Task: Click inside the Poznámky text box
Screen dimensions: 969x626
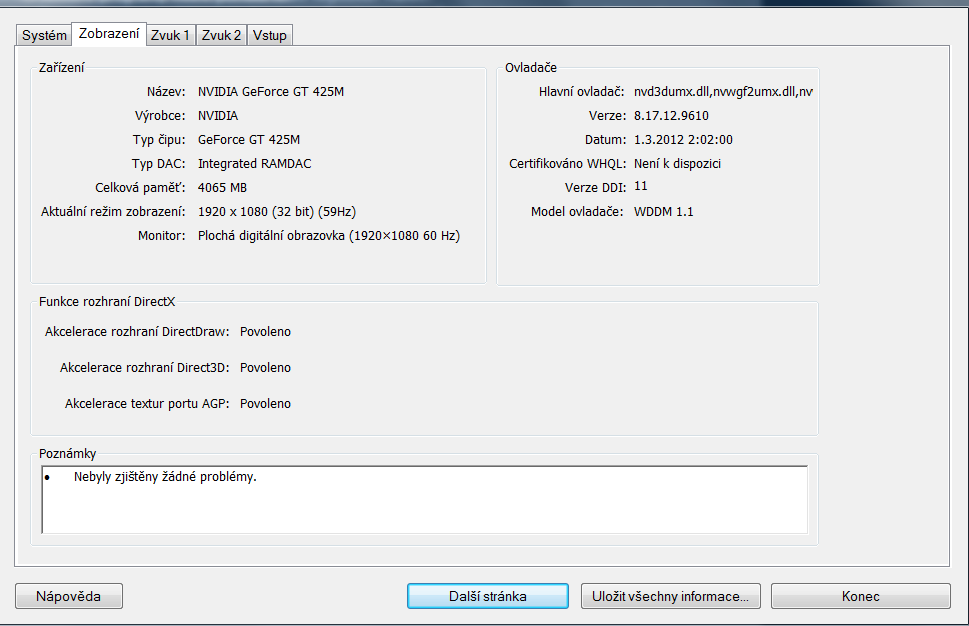Action: (x=425, y=499)
